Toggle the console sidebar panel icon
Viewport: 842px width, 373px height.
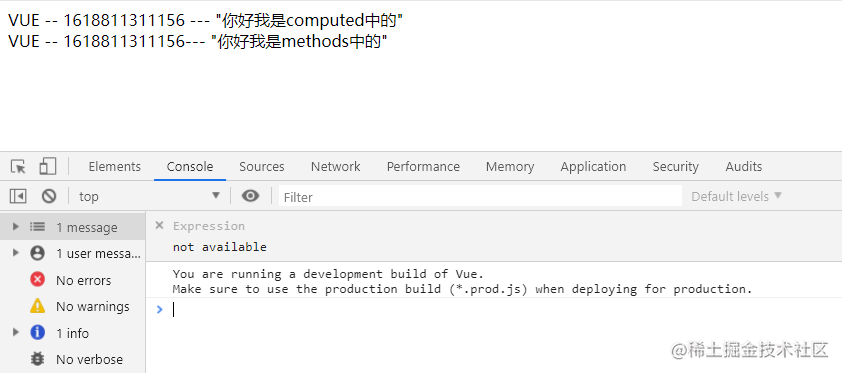(x=18, y=196)
